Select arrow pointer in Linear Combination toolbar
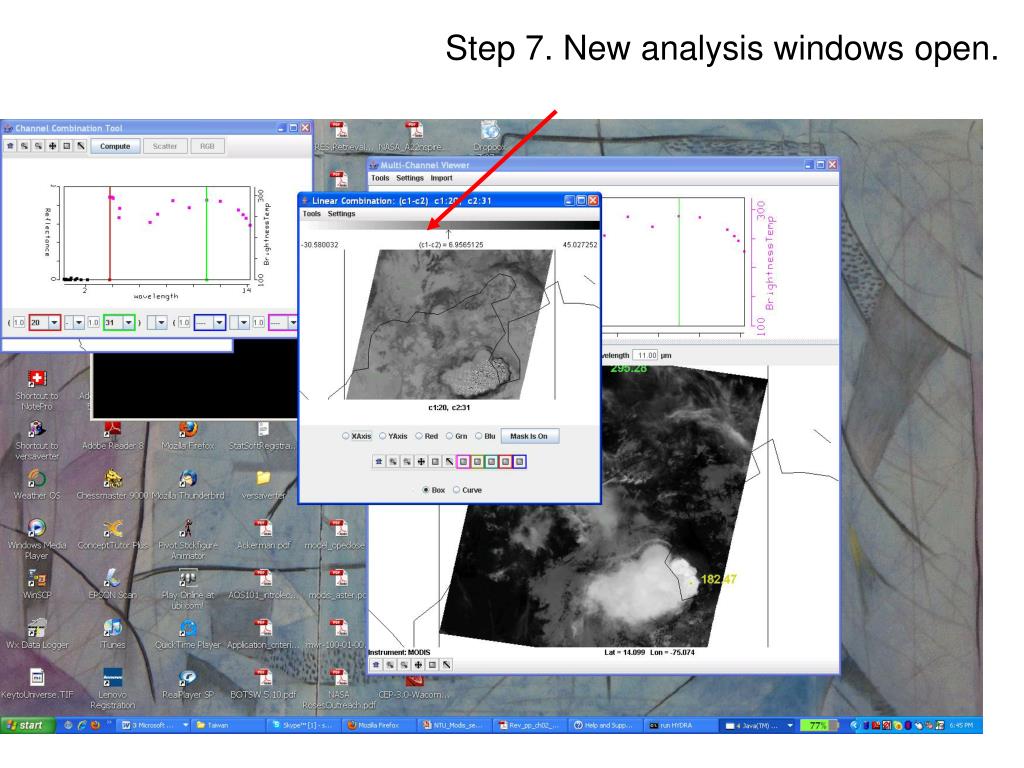 click(449, 462)
